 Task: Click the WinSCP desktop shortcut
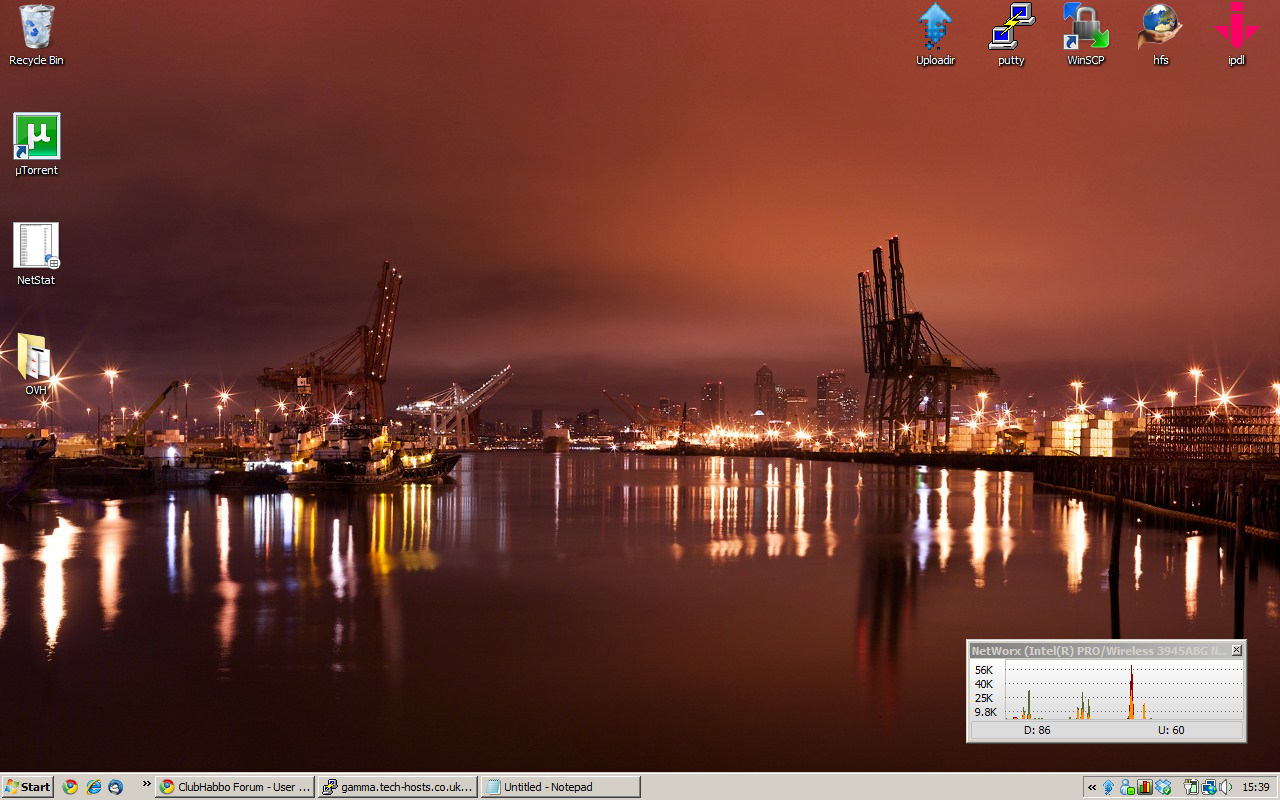(1085, 28)
